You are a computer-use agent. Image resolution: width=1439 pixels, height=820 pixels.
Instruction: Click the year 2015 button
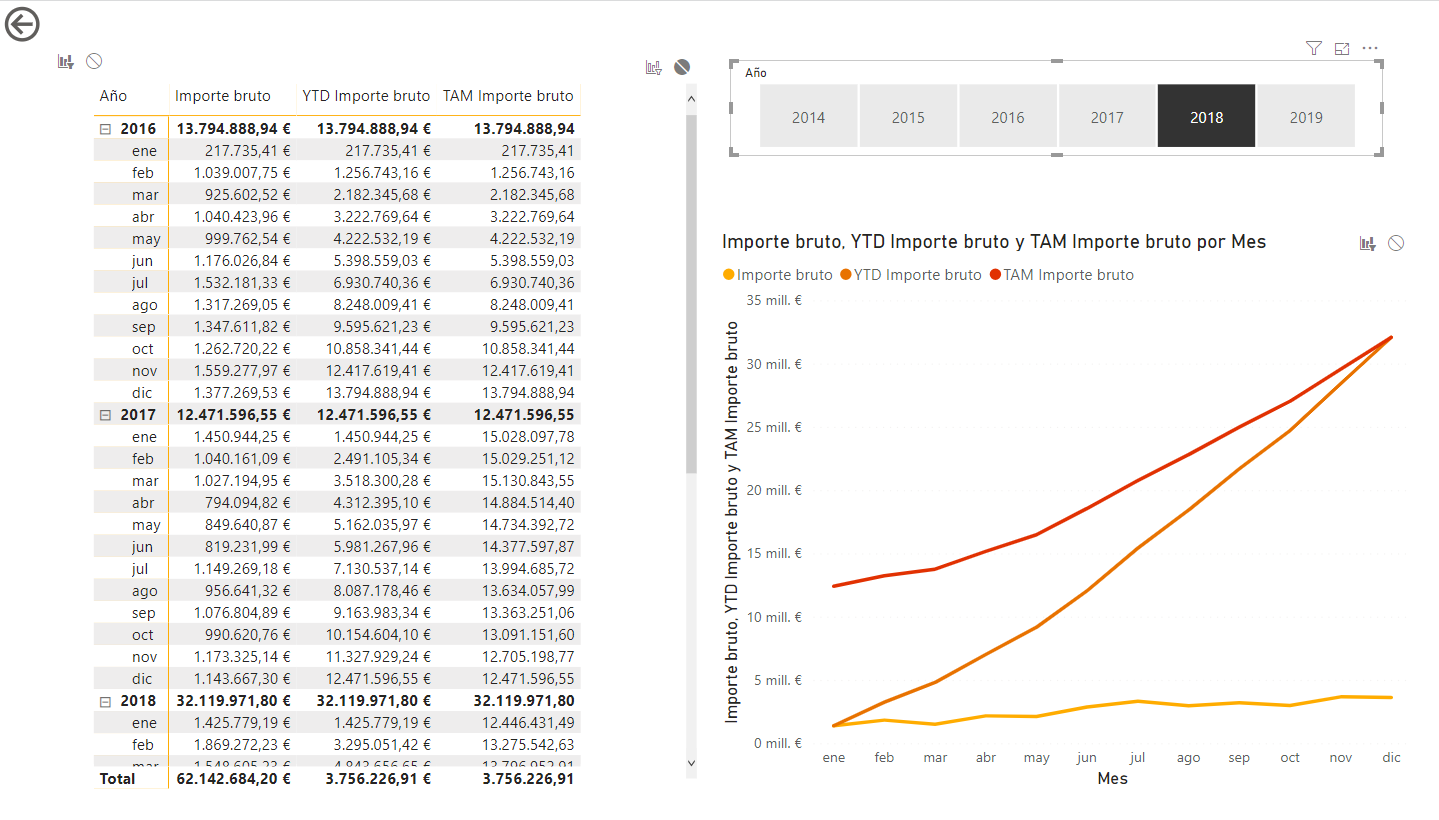click(907, 115)
